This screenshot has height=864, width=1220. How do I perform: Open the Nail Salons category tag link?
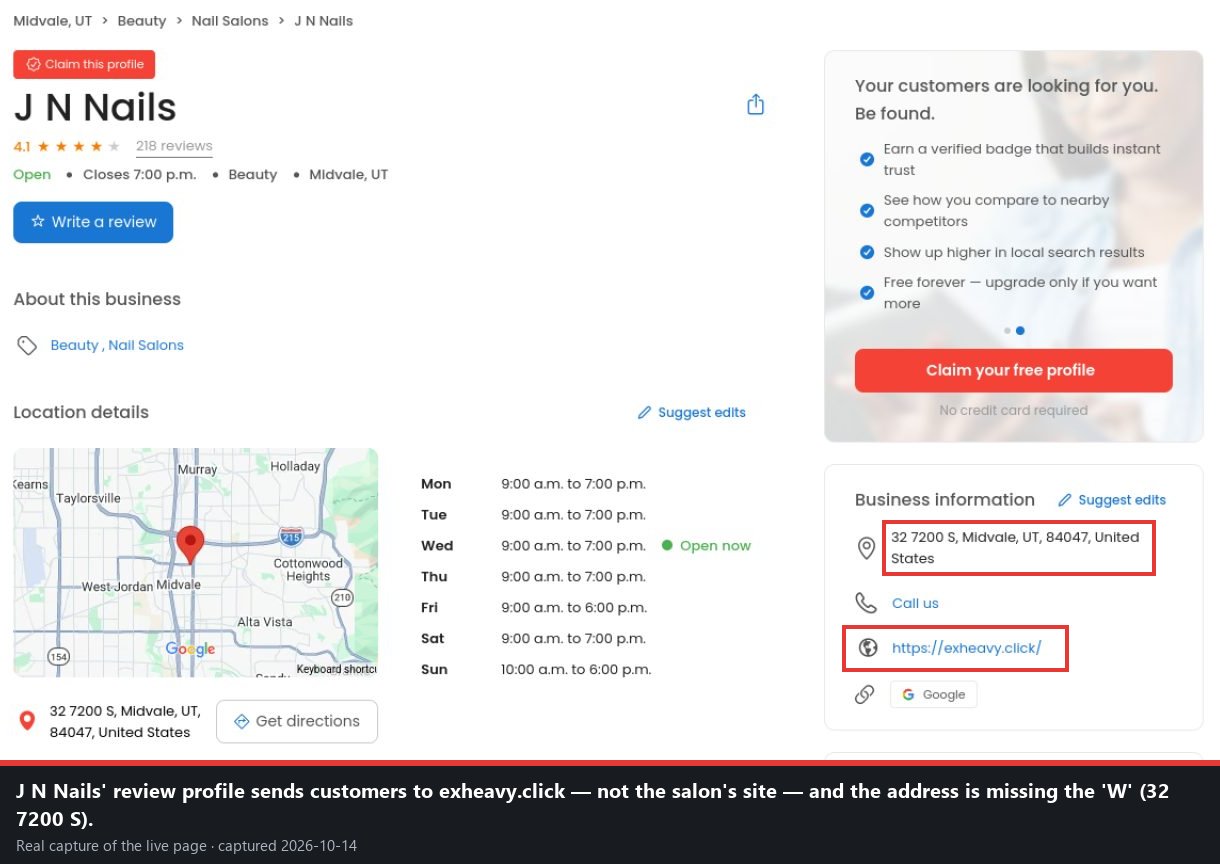coord(146,345)
